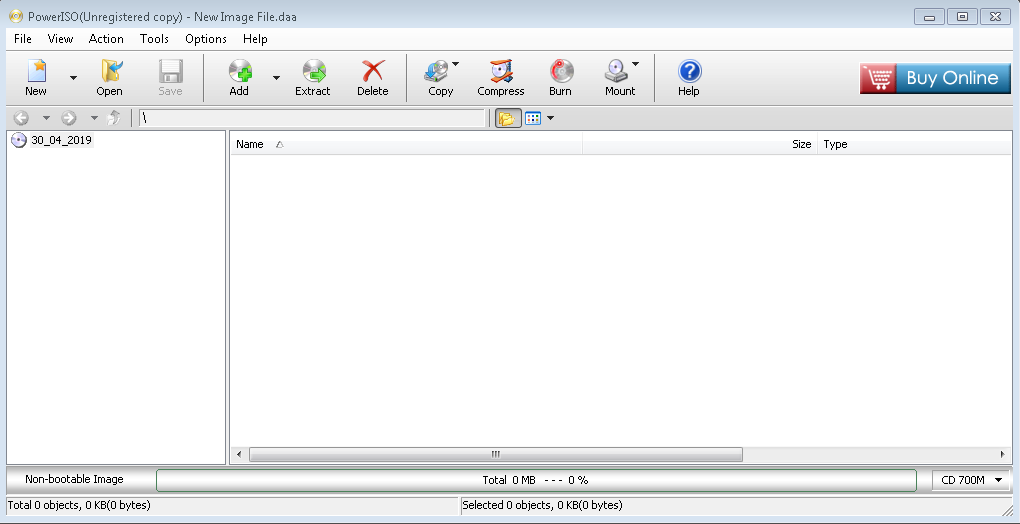This screenshot has height=524, width=1020.
Task: Open the view mode dropdown arrow
Action: click(x=550, y=118)
